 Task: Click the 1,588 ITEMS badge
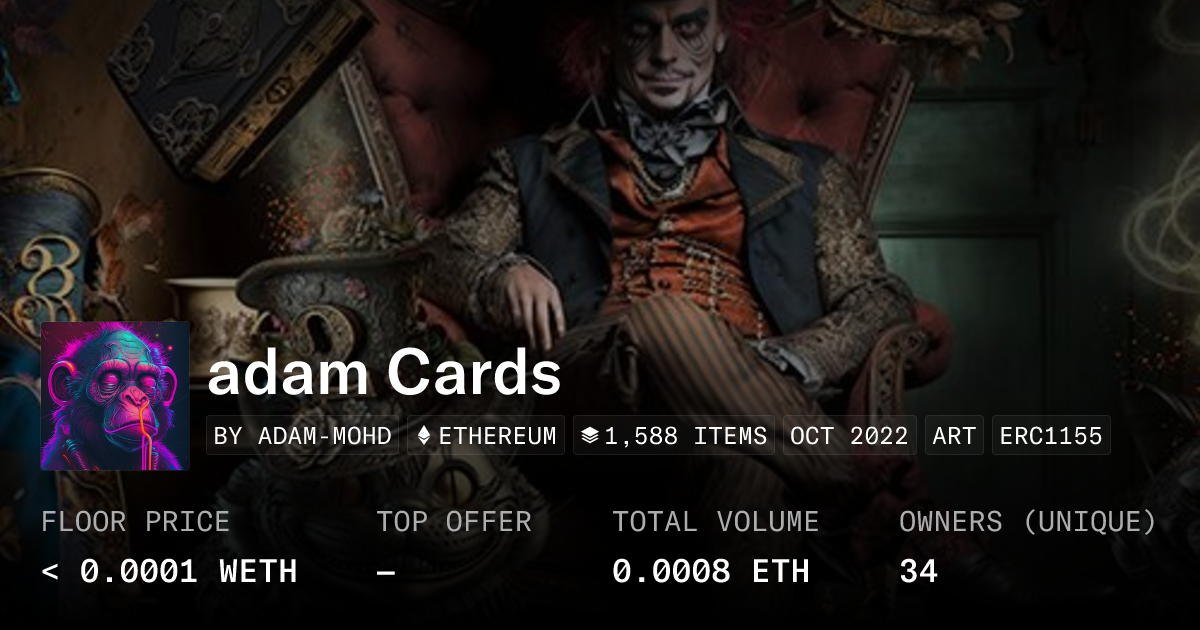click(674, 436)
